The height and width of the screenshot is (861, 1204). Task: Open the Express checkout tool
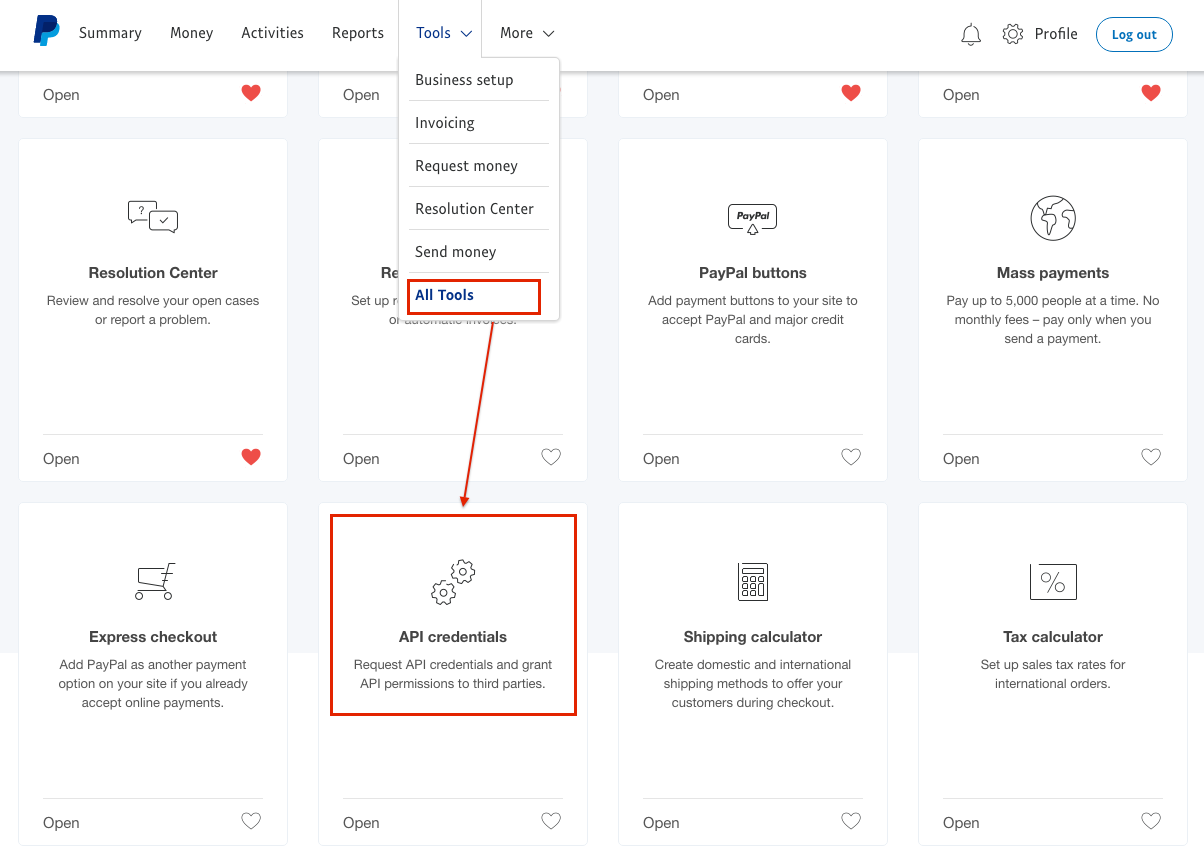point(61,823)
